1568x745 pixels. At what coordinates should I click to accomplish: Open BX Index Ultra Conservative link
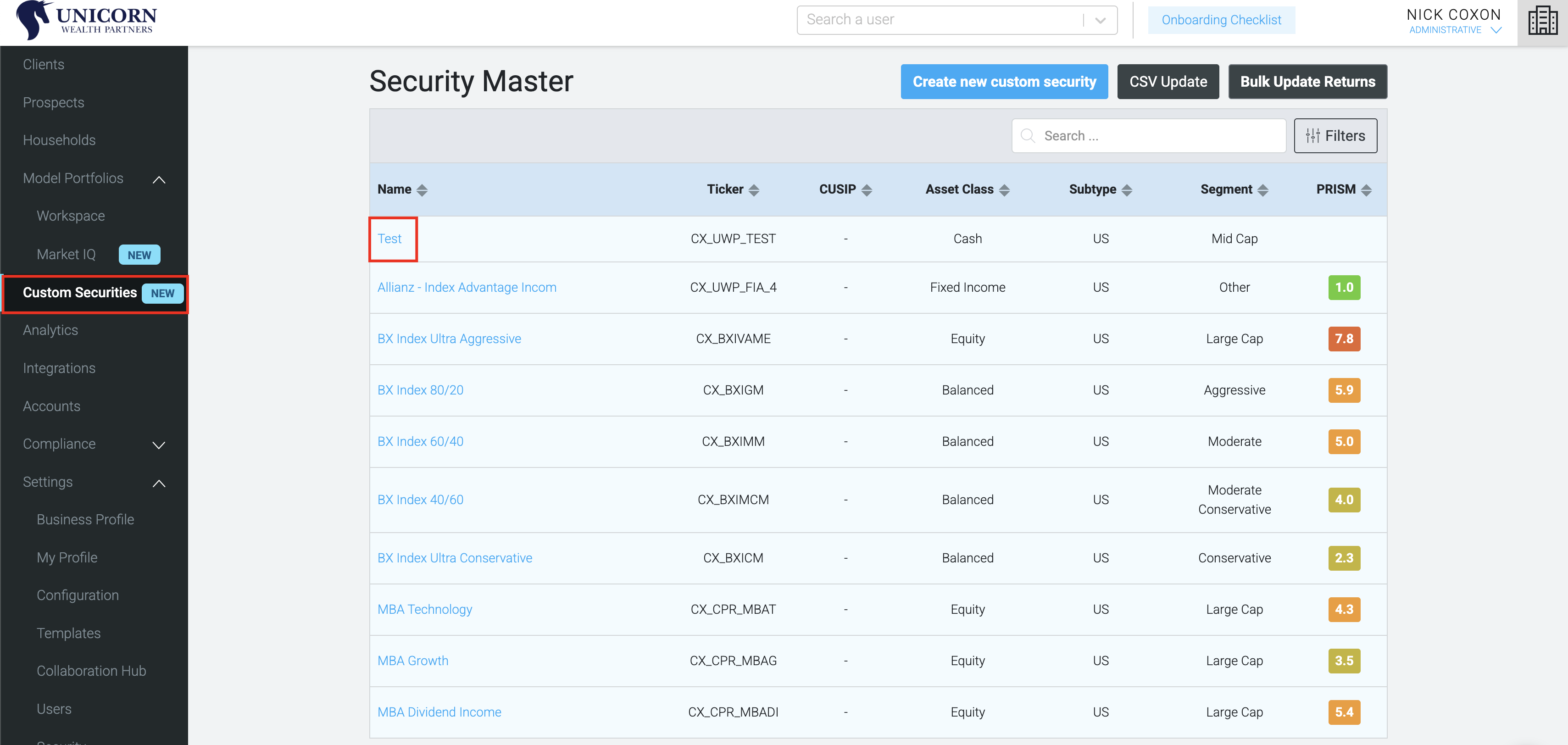coord(454,557)
